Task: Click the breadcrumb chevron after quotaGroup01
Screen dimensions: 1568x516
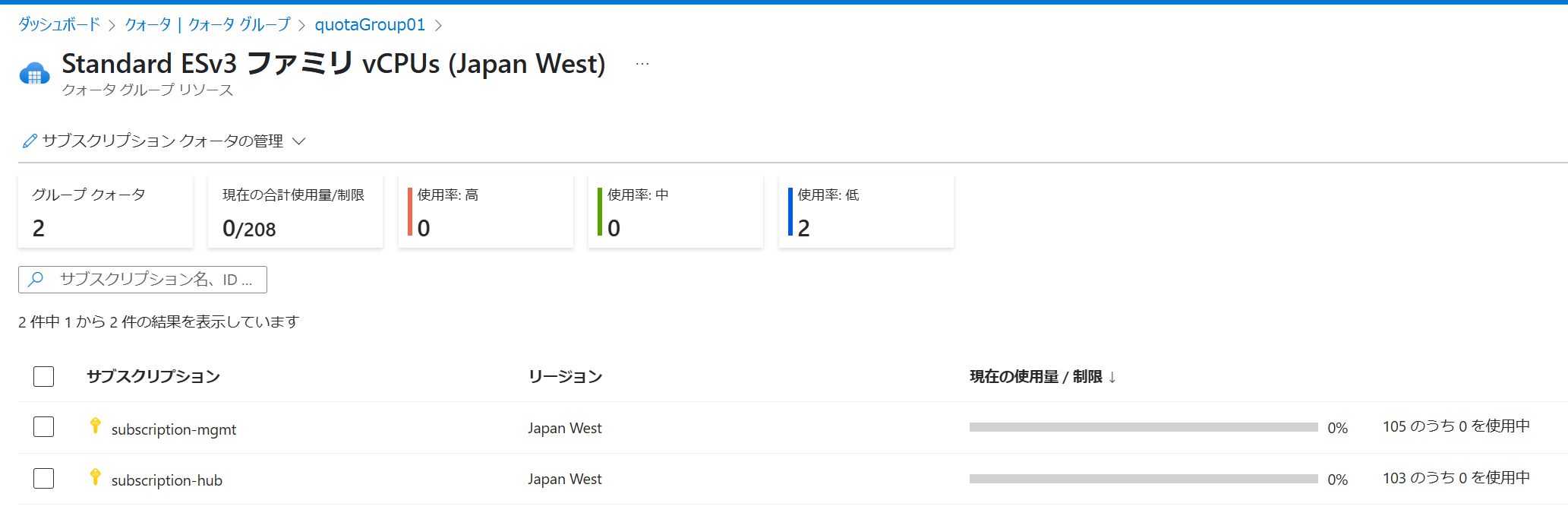Action: point(438,26)
